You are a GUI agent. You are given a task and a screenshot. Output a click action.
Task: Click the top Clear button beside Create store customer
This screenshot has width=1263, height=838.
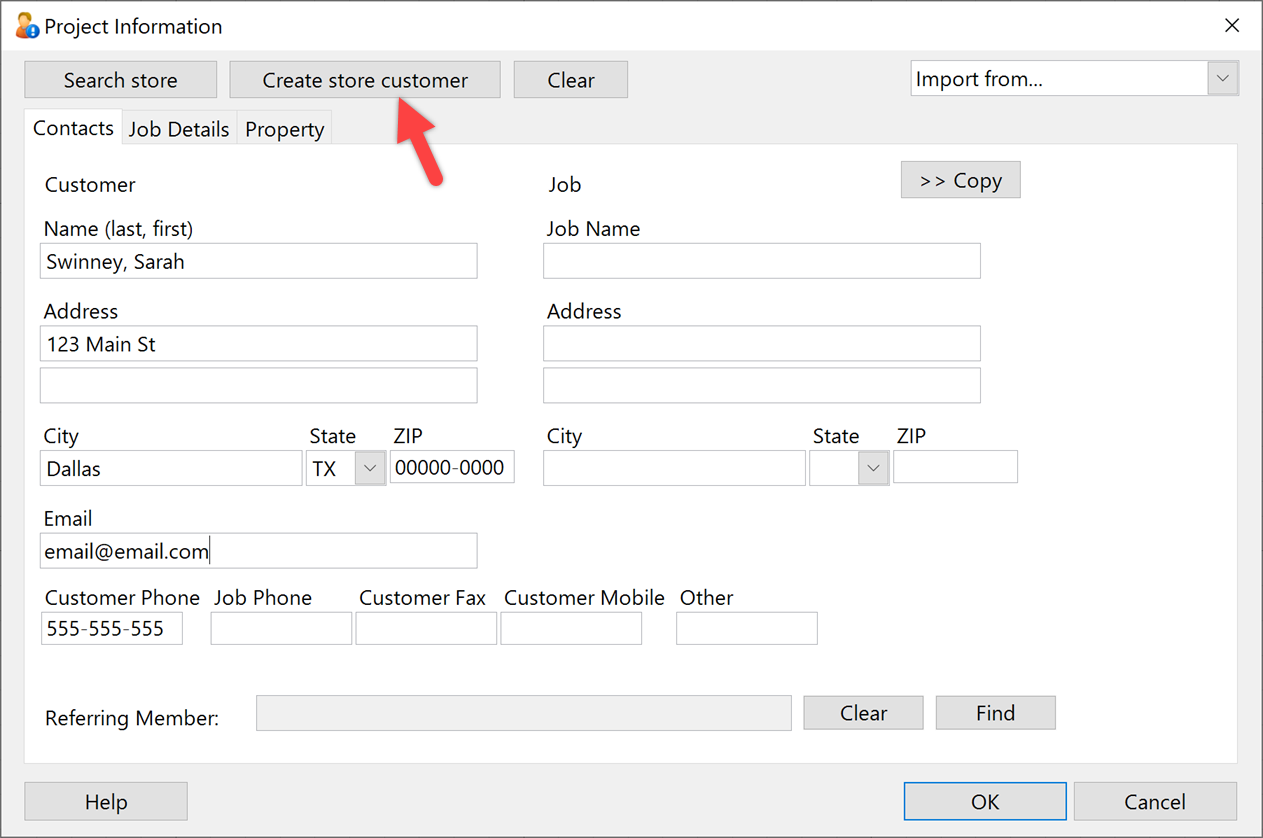click(571, 80)
